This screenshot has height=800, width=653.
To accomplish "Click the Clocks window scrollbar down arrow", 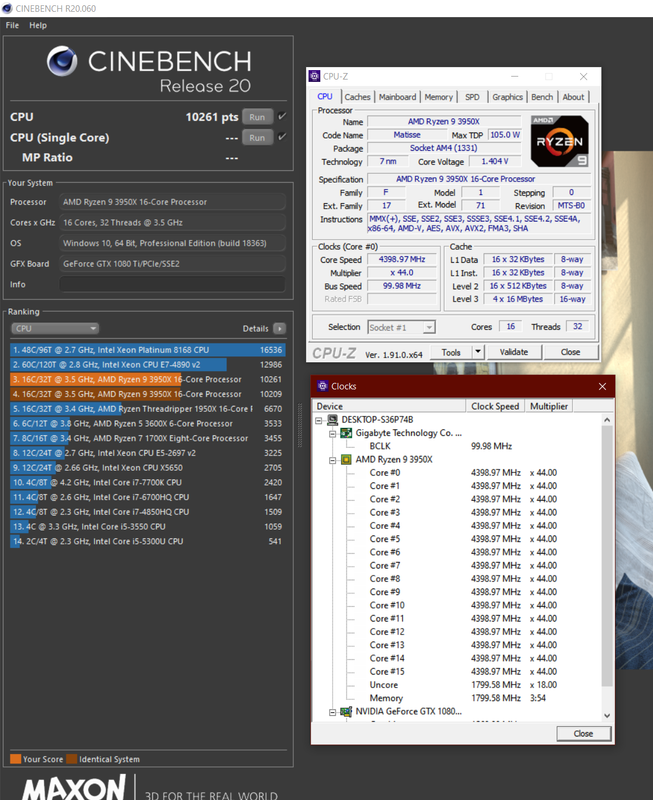I will (607, 715).
